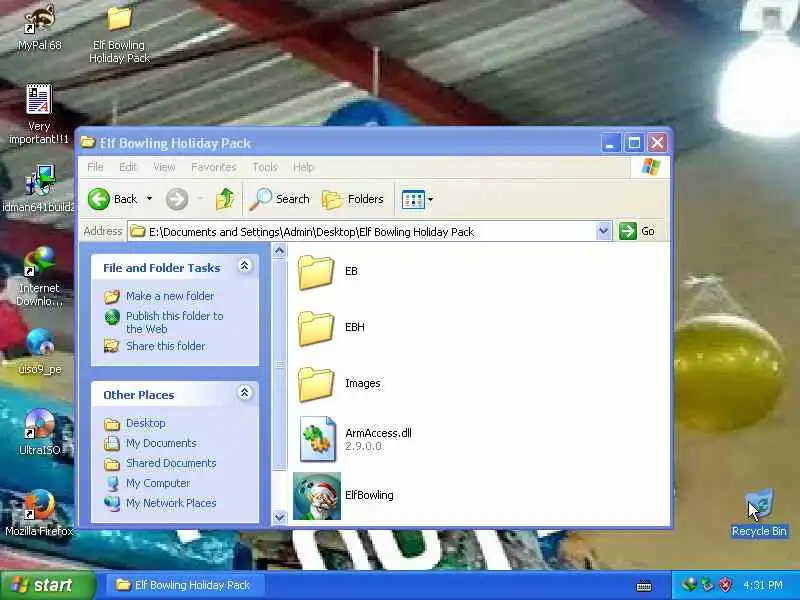Launch the Internet Download Manager shortcut

point(39,276)
